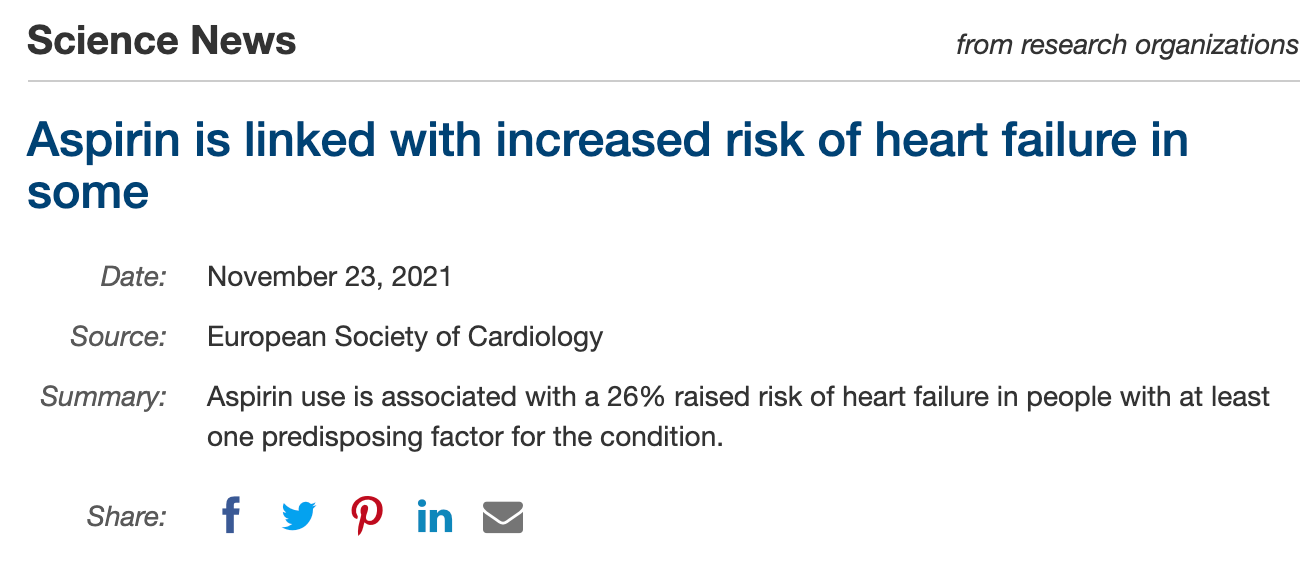Click the 'Source:' field label
The height and width of the screenshot is (574, 1310).
(118, 337)
